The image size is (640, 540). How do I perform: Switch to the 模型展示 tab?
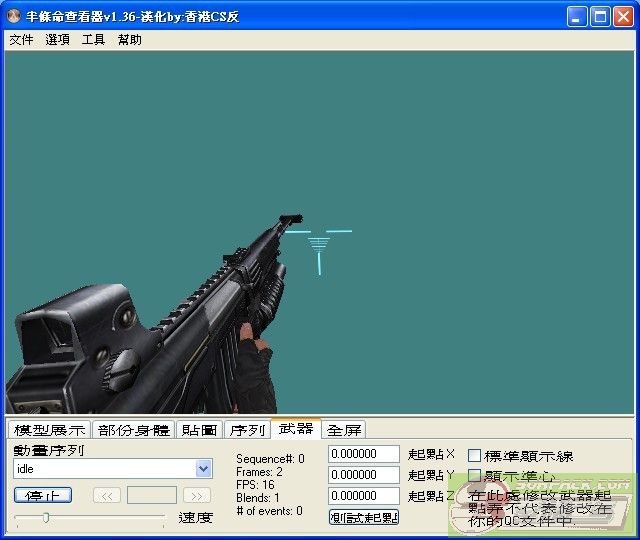(49, 430)
